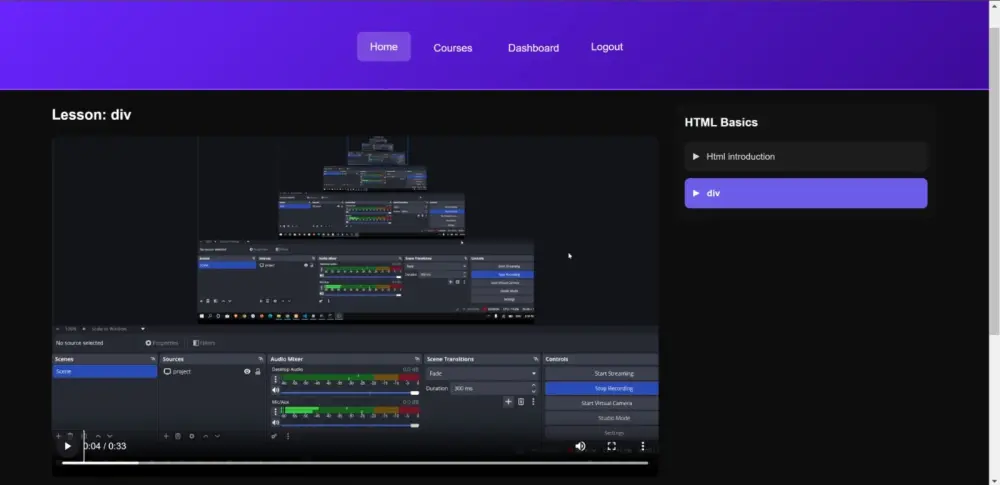Click the Scene Transitions panel undock icon
This screenshot has height=485, width=1000.
click(x=536, y=359)
